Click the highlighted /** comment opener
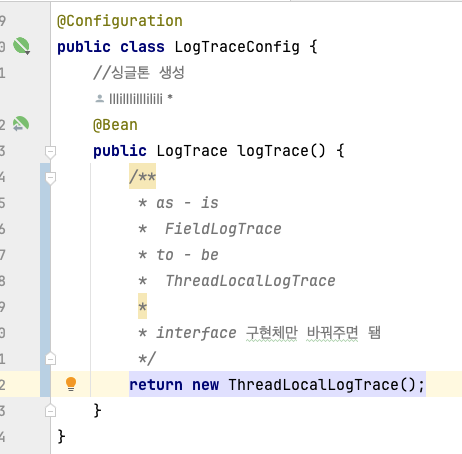 142,176
